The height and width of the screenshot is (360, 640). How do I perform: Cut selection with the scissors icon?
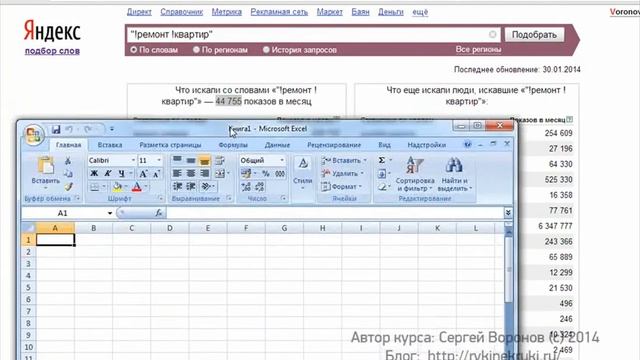click(x=68, y=161)
